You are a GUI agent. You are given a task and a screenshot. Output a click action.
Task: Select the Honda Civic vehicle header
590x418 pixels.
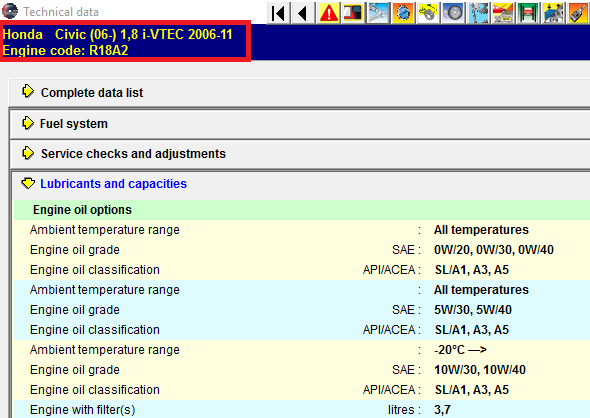(125, 41)
